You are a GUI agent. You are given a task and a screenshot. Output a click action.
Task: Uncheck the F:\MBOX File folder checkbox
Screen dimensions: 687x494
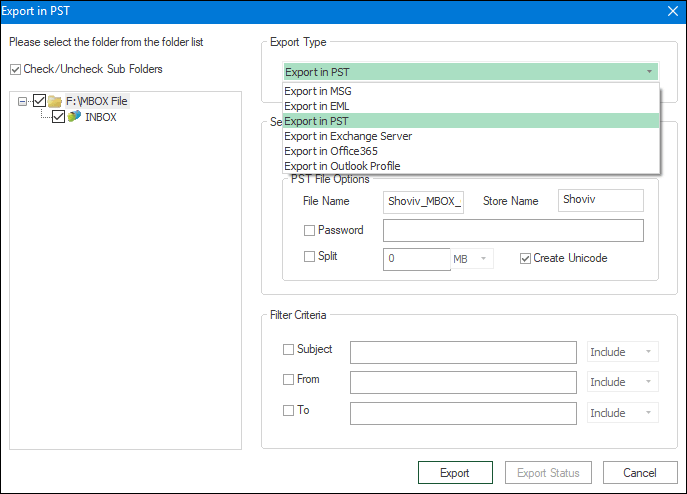tap(39, 101)
